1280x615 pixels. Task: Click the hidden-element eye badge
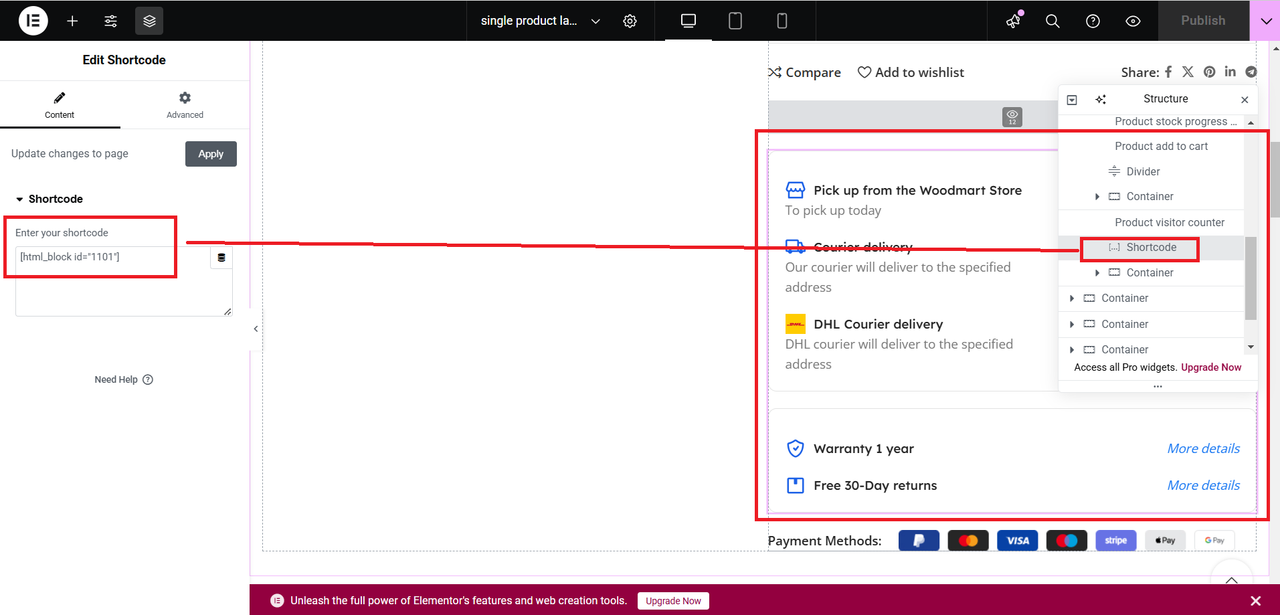1013,117
